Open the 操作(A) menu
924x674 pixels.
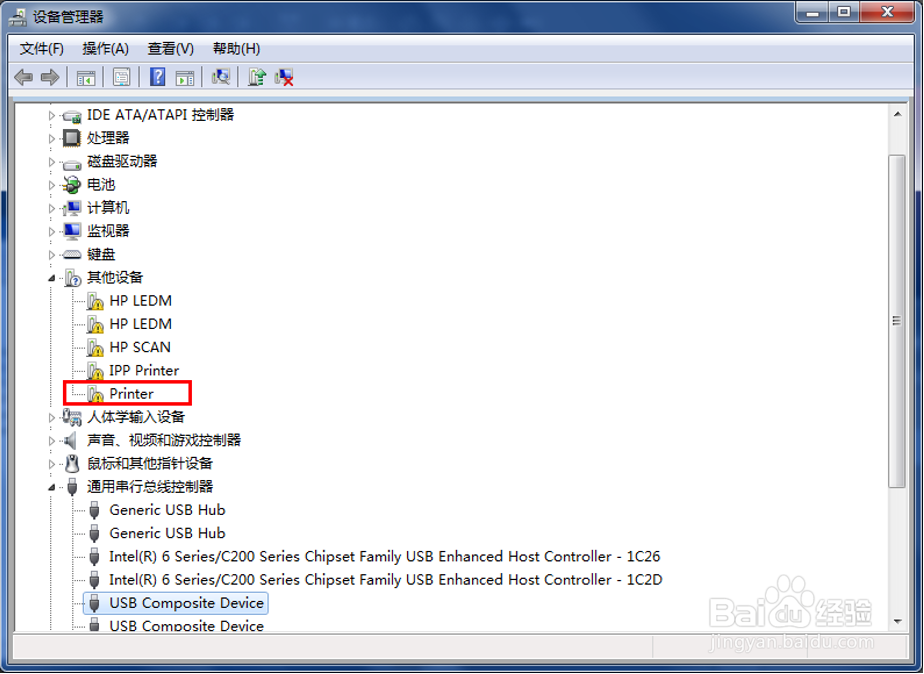[105, 48]
